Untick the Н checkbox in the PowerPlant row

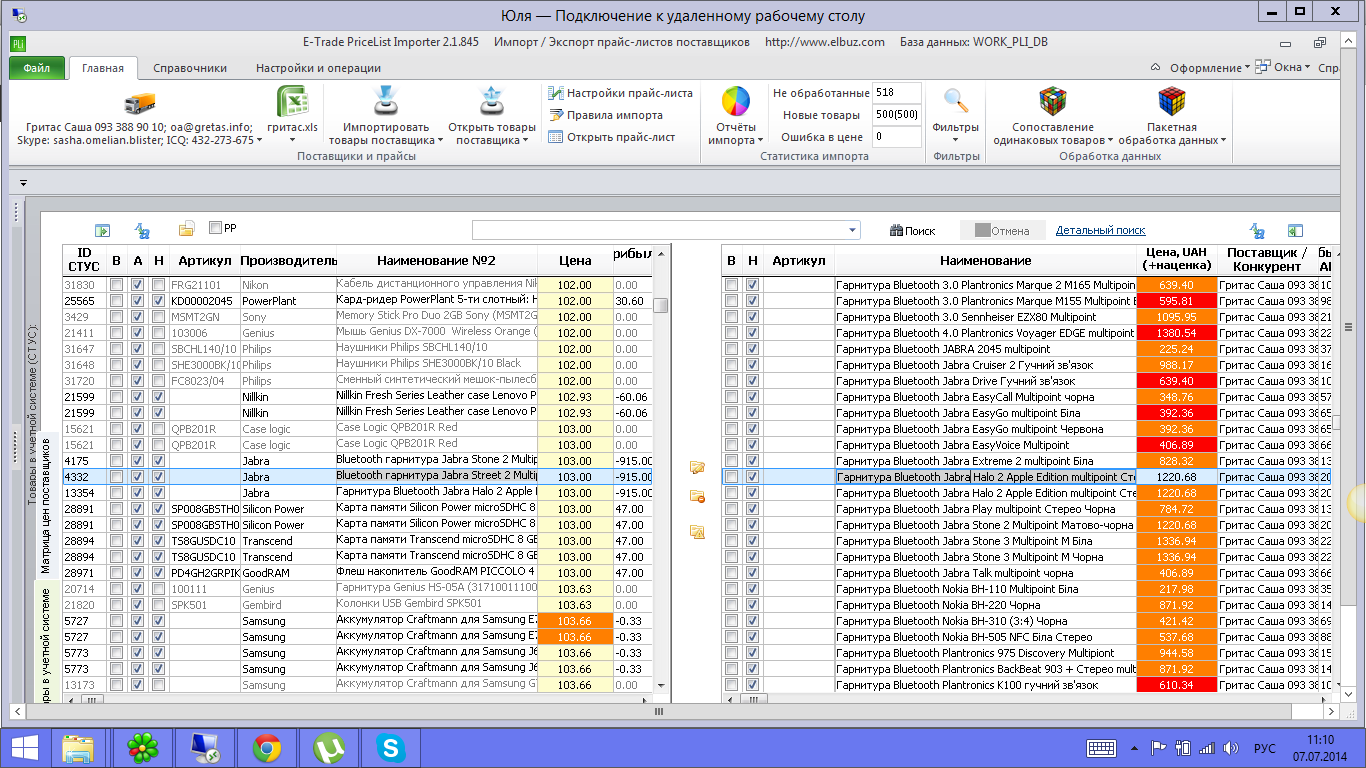(158, 301)
